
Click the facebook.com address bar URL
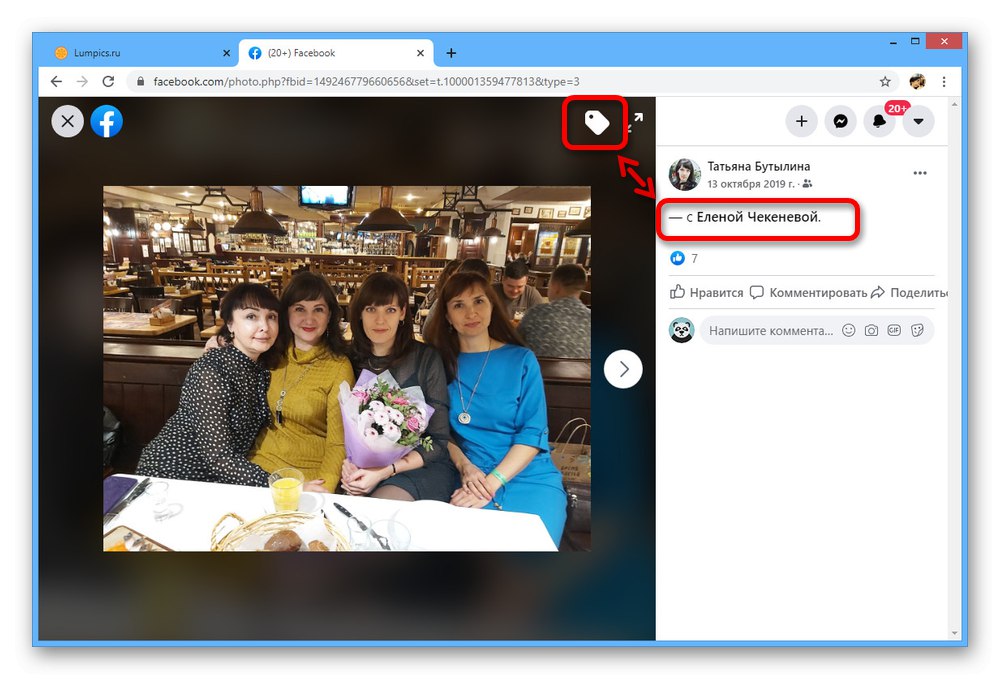366,82
